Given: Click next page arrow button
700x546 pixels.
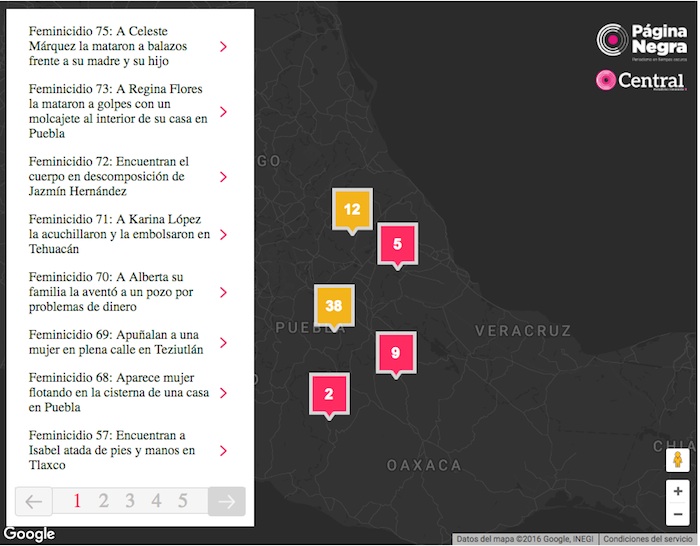Looking at the screenshot, I should 227,501.
